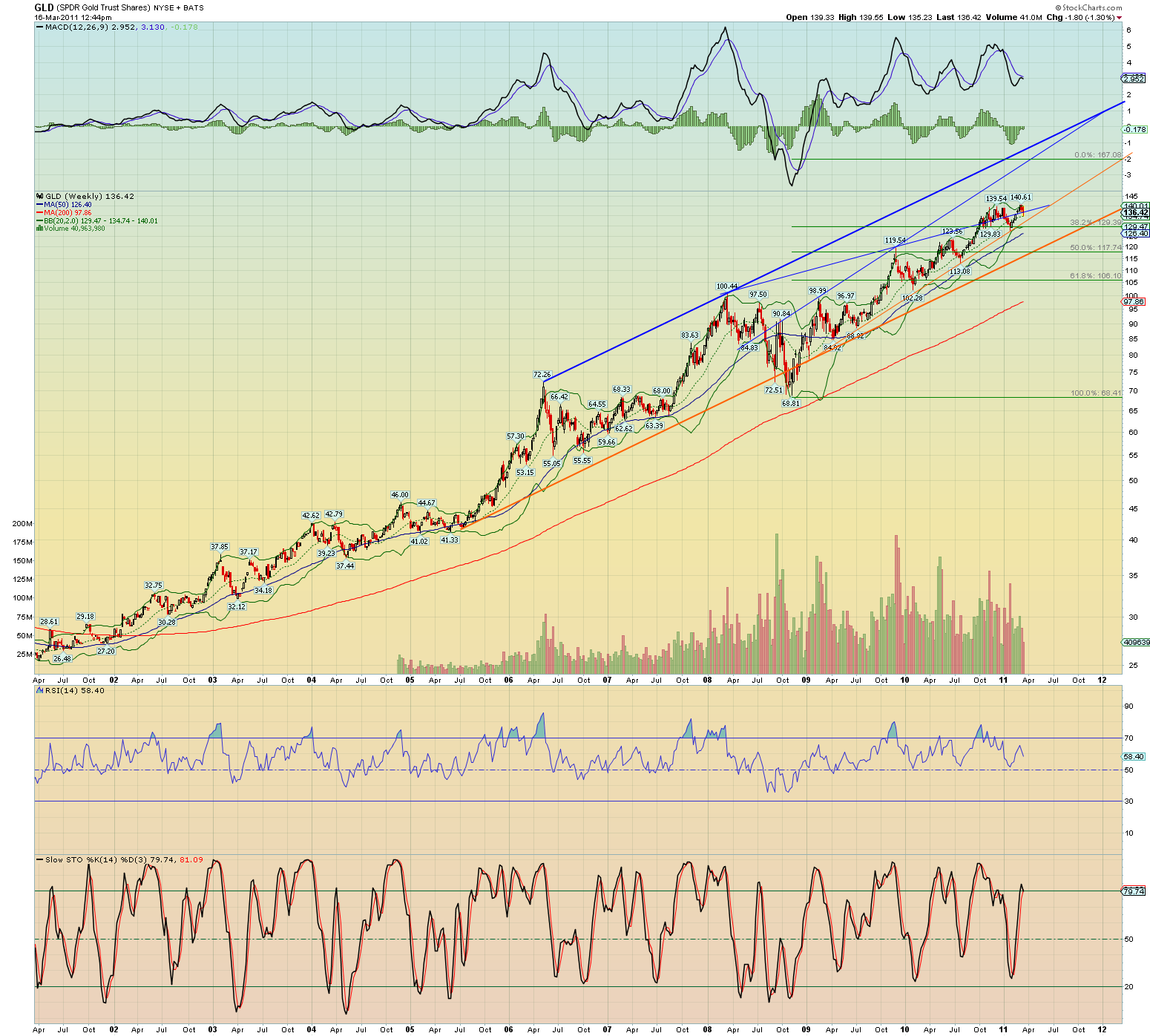Click the 55.05 low price annotation

point(552,464)
